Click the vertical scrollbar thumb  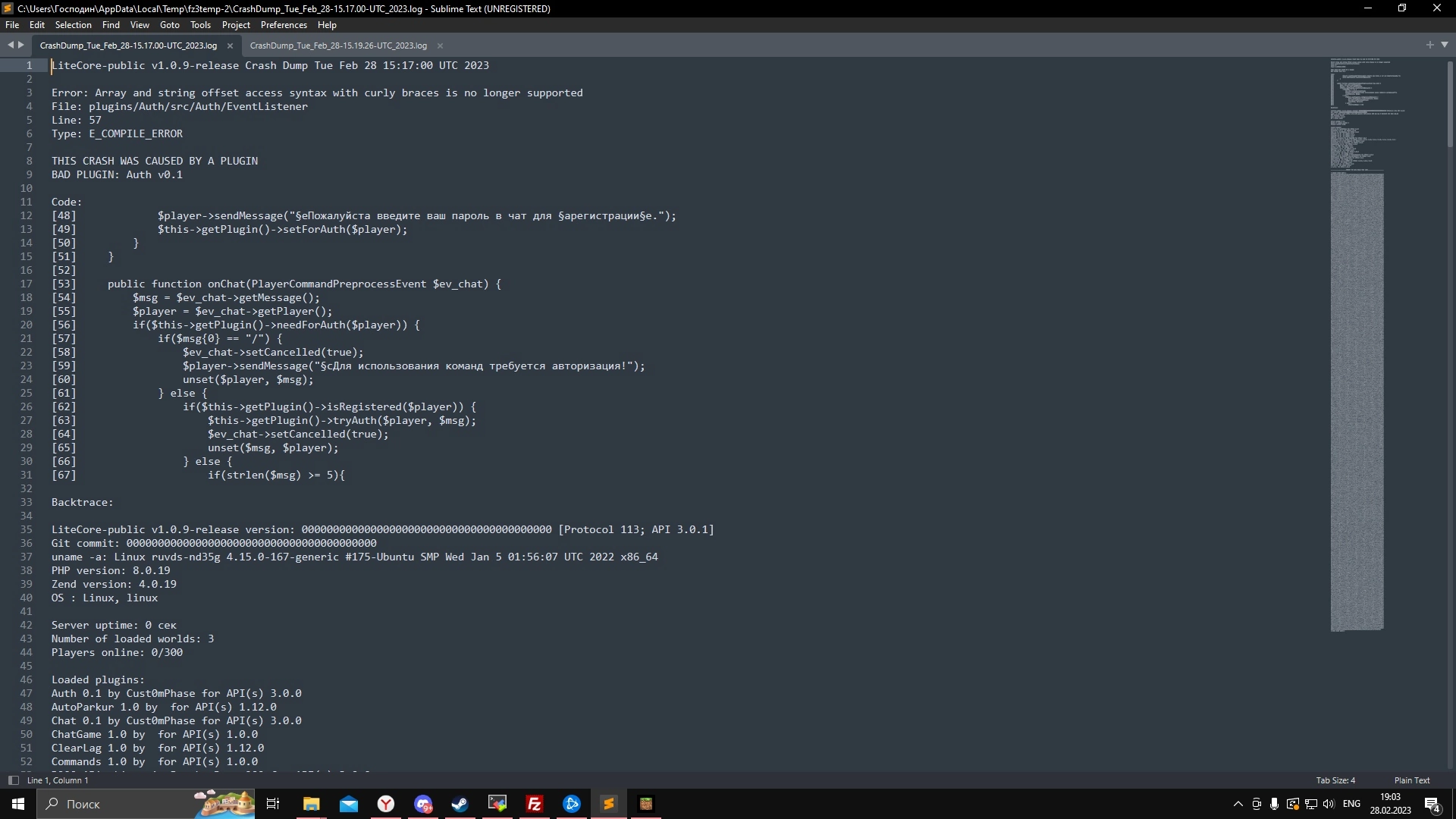[x=1449, y=104]
